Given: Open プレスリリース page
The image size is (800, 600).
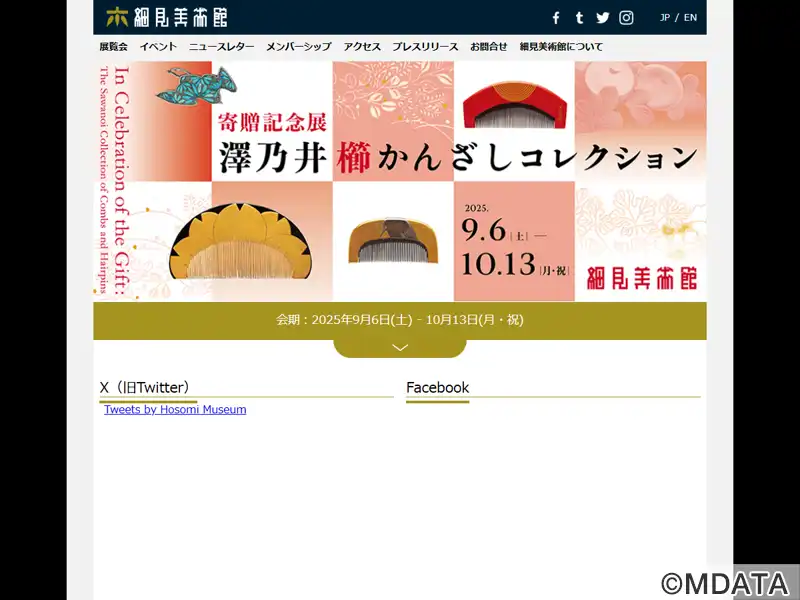Looking at the screenshot, I should click(425, 46).
